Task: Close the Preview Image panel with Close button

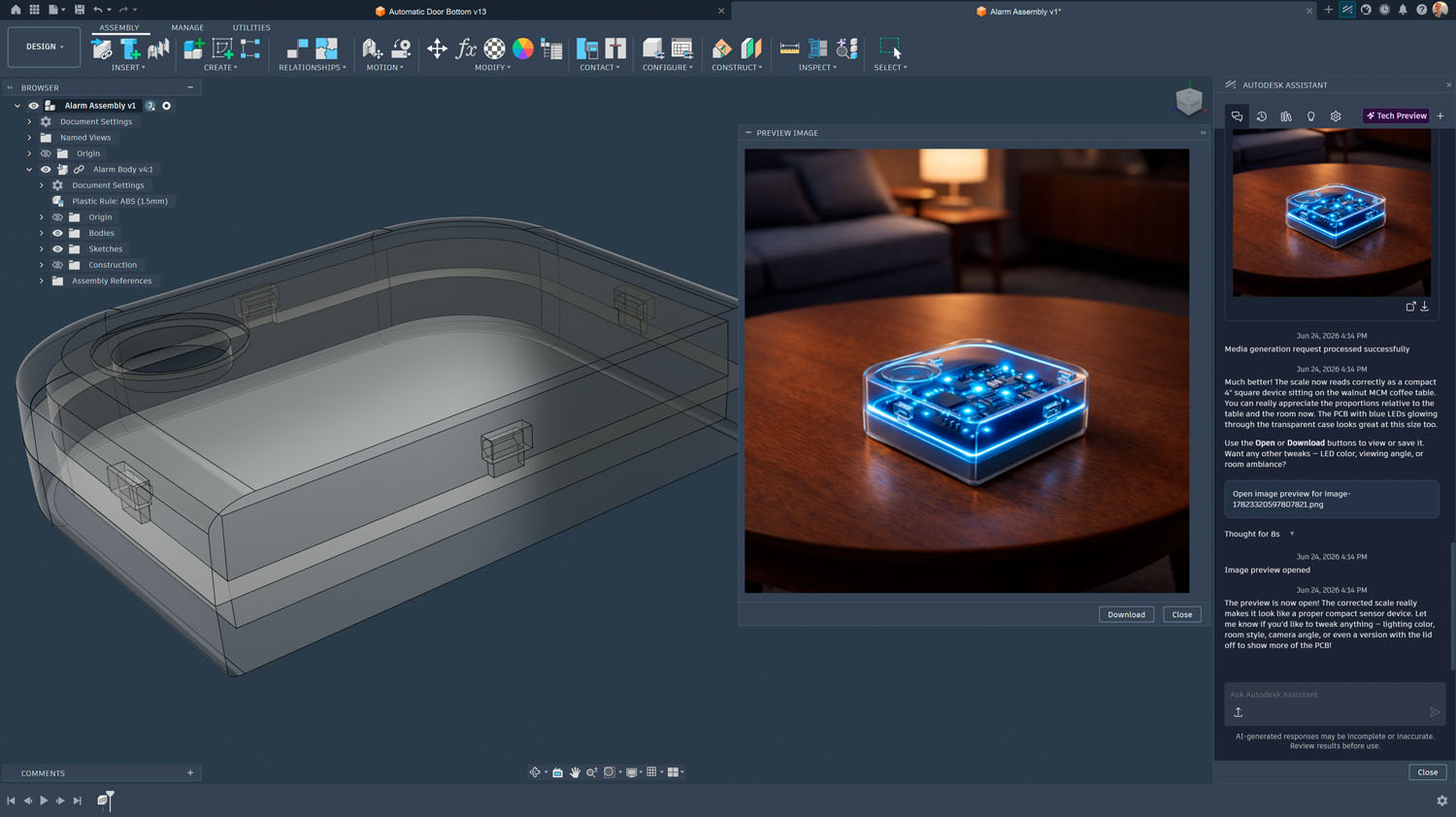Action: [x=1181, y=614]
